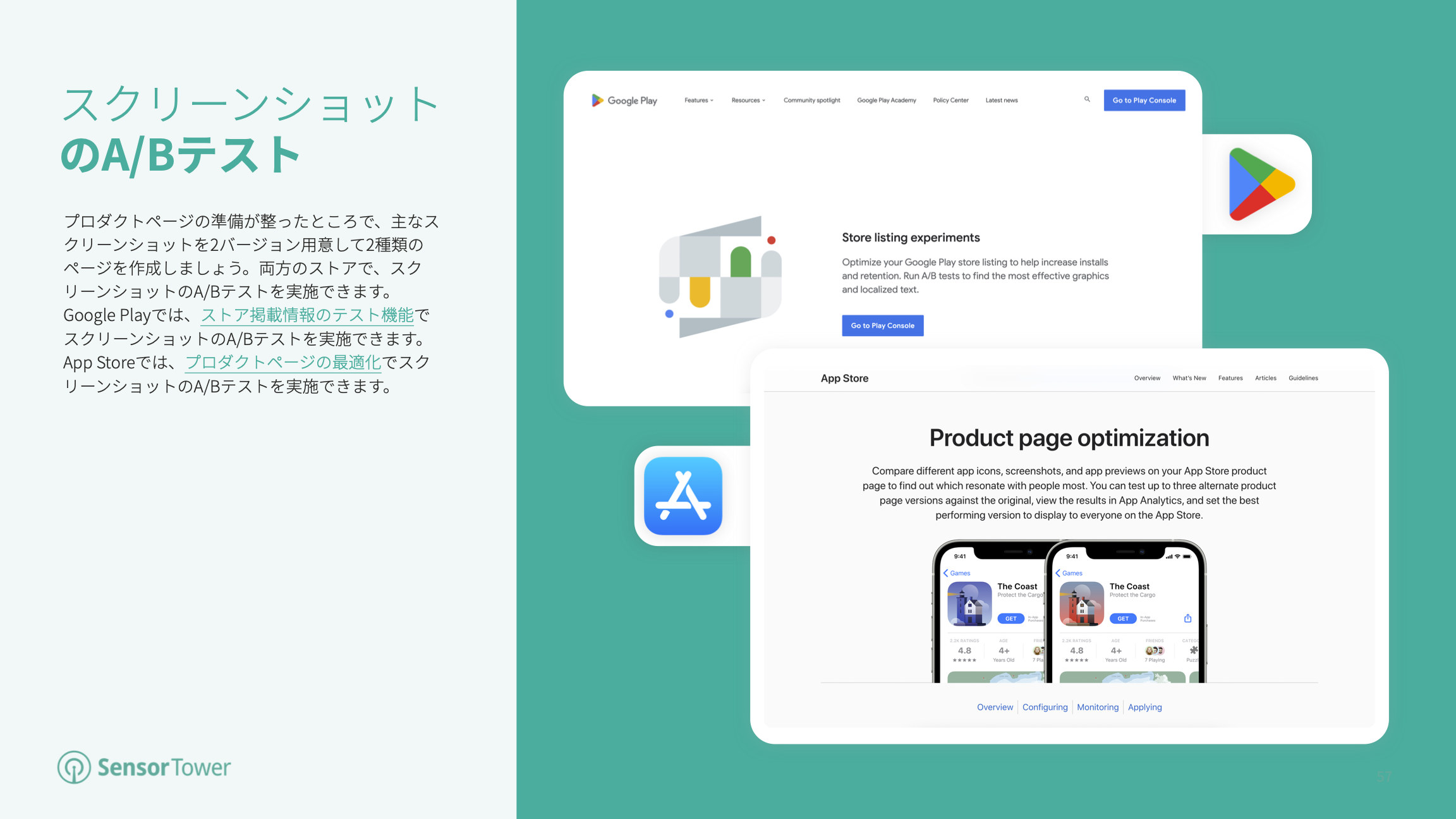Click the Go to Play Console button
This screenshot has height=819, width=1456.
pyautogui.click(x=882, y=325)
